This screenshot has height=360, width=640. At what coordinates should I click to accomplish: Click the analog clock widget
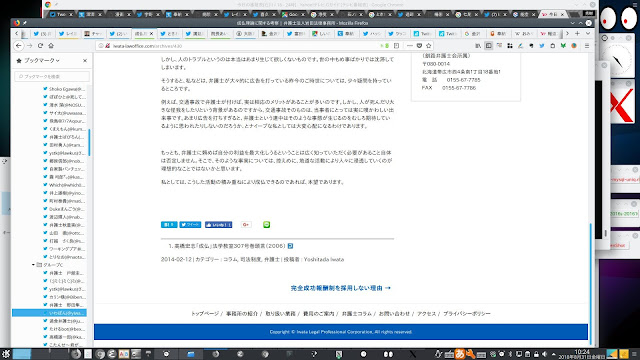coord(617,60)
